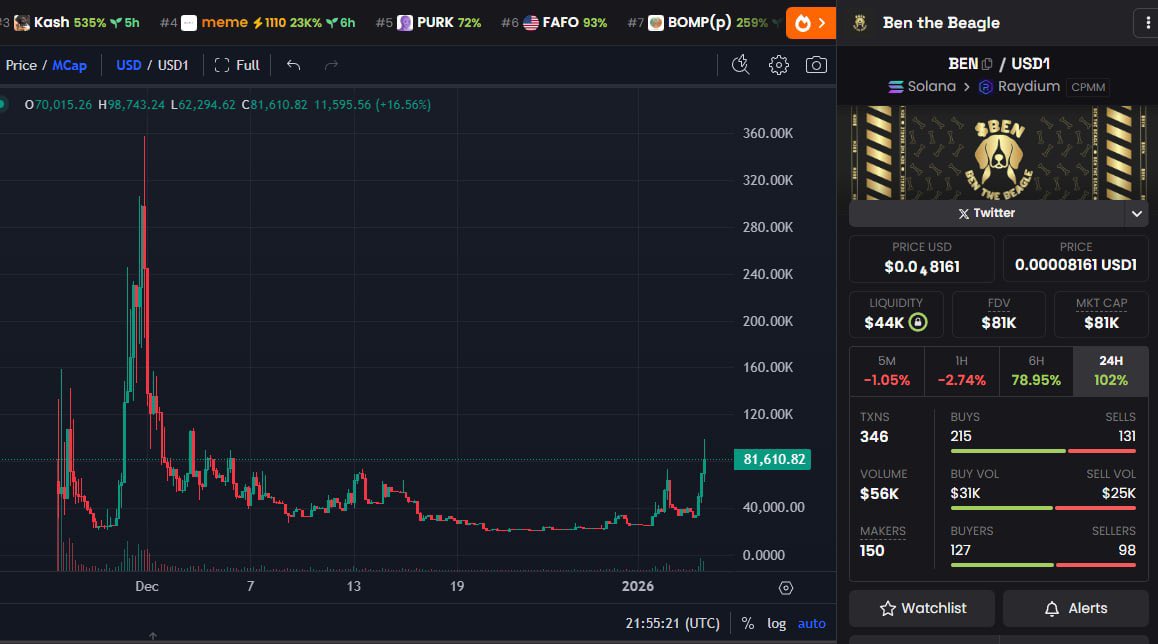Open three-dot menu beside Ben the Beagle
This screenshot has width=1158, height=644.
click(1147, 23)
